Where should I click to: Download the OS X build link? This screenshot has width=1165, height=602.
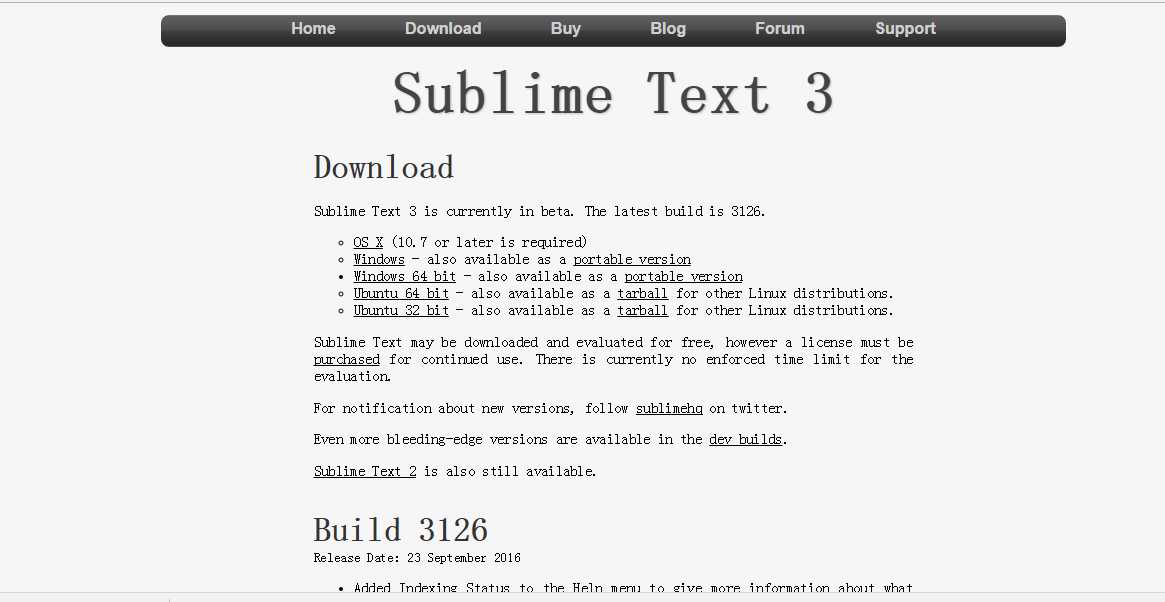coord(368,242)
